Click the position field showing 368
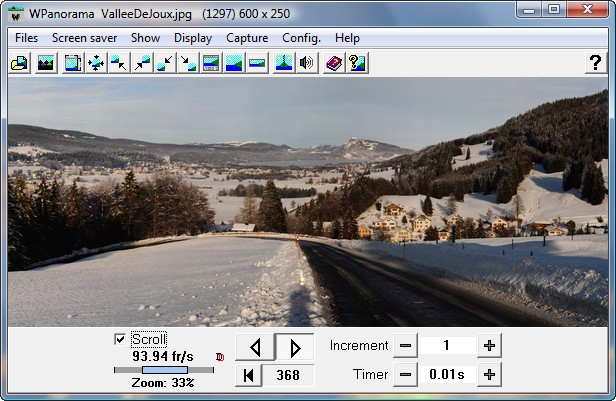Viewport: 616px width, 401px height. click(288, 375)
